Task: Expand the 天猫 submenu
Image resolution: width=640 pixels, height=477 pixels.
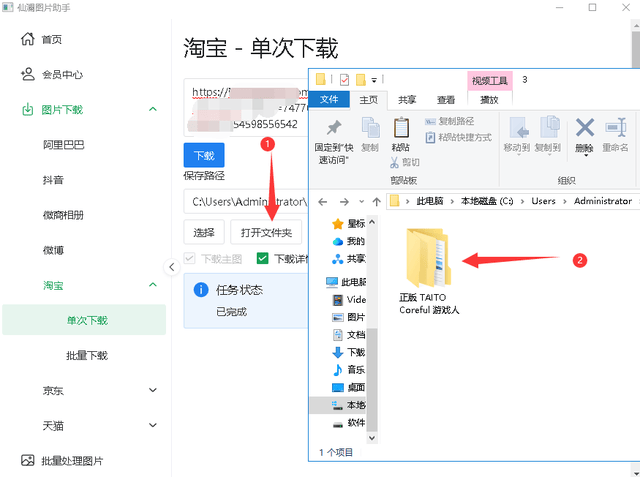Action: tap(153, 425)
